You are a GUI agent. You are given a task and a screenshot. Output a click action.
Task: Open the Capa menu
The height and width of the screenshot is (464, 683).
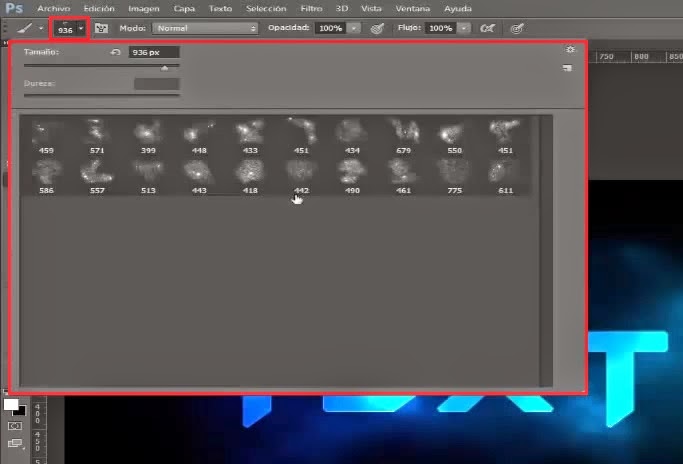pyautogui.click(x=184, y=8)
